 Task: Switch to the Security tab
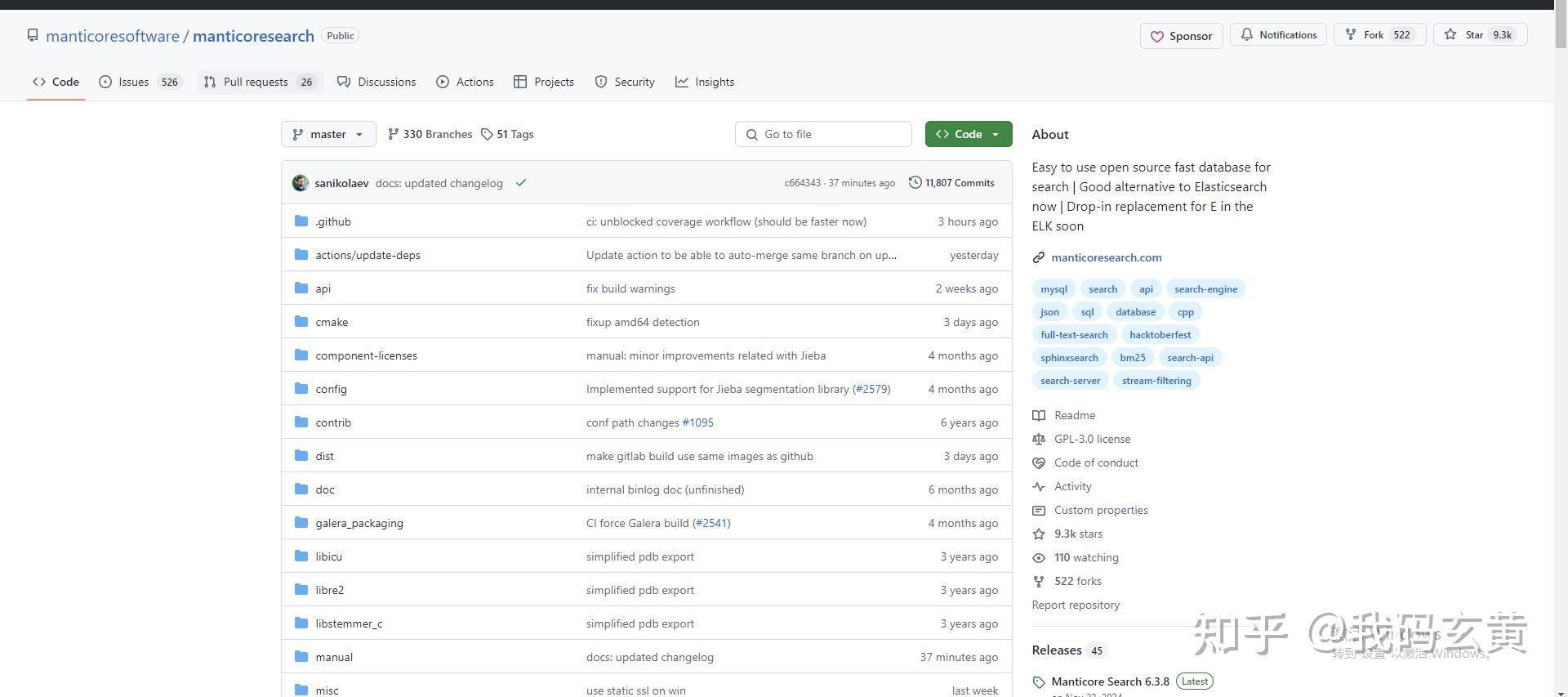coord(625,82)
